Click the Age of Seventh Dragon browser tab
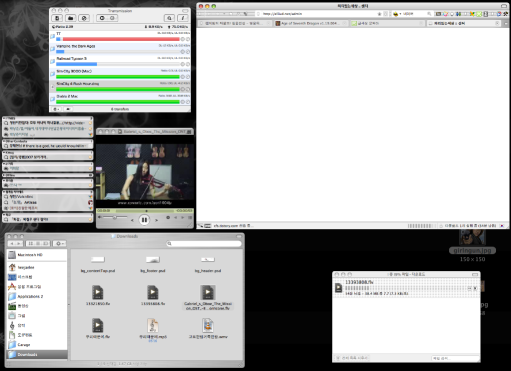 tap(311, 23)
